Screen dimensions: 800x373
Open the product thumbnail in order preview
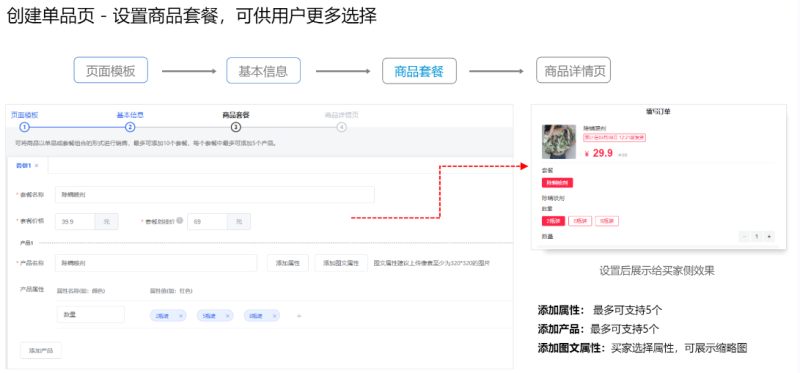(x=559, y=142)
